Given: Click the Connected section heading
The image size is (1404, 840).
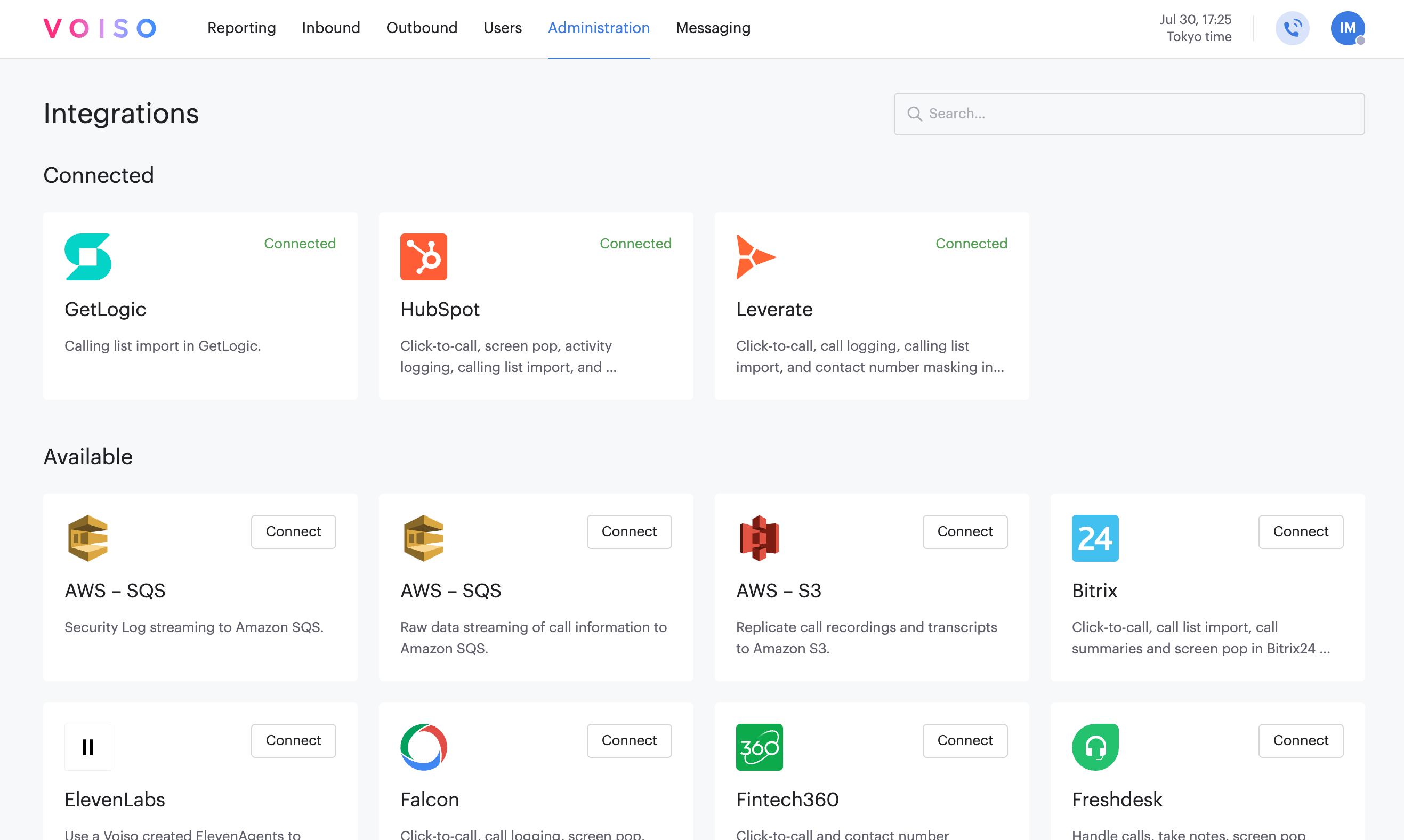Looking at the screenshot, I should (x=99, y=175).
